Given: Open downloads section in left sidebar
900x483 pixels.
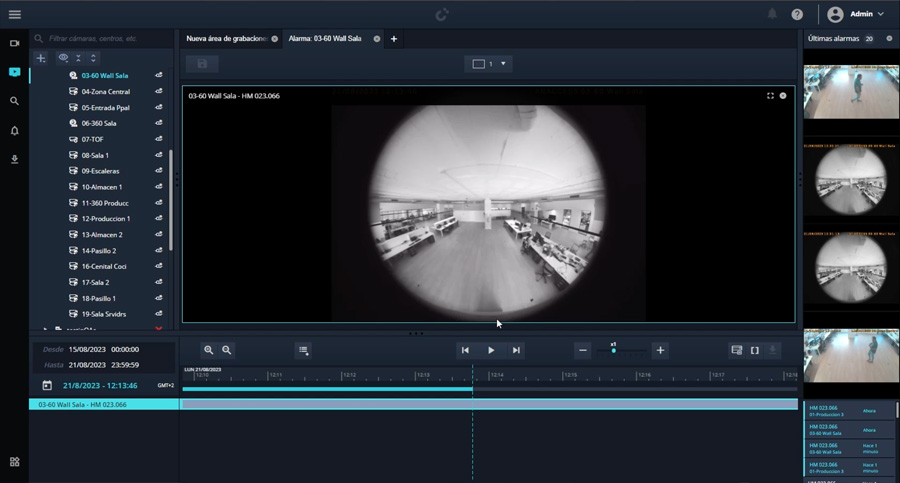Looking at the screenshot, I should [14, 159].
